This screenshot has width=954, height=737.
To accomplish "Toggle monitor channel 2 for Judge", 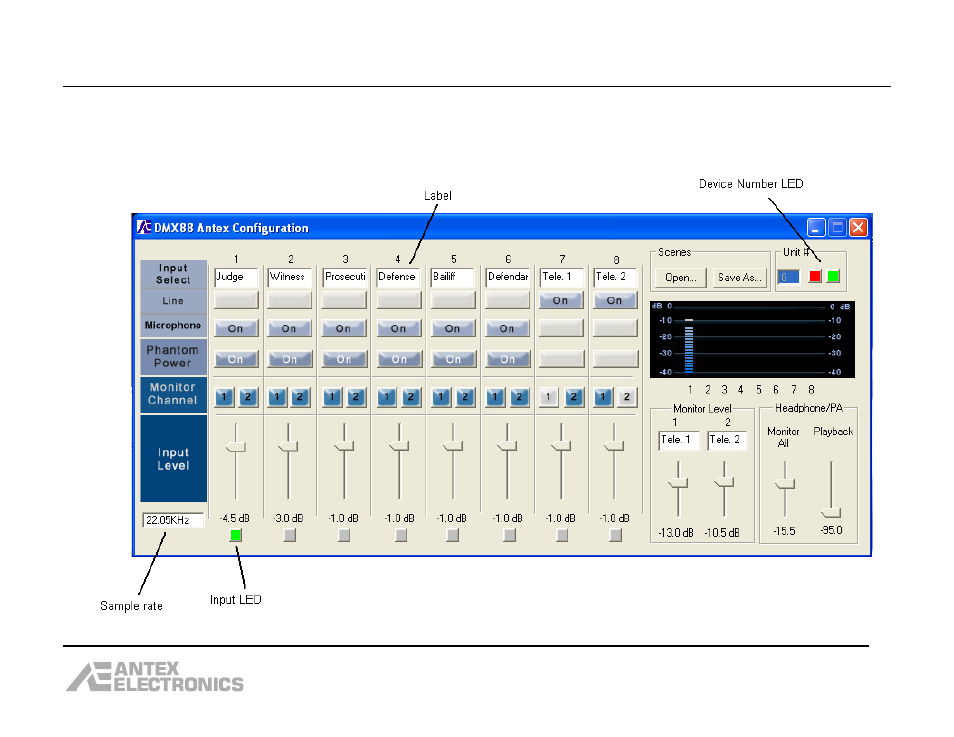I will [x=248, y=397].
